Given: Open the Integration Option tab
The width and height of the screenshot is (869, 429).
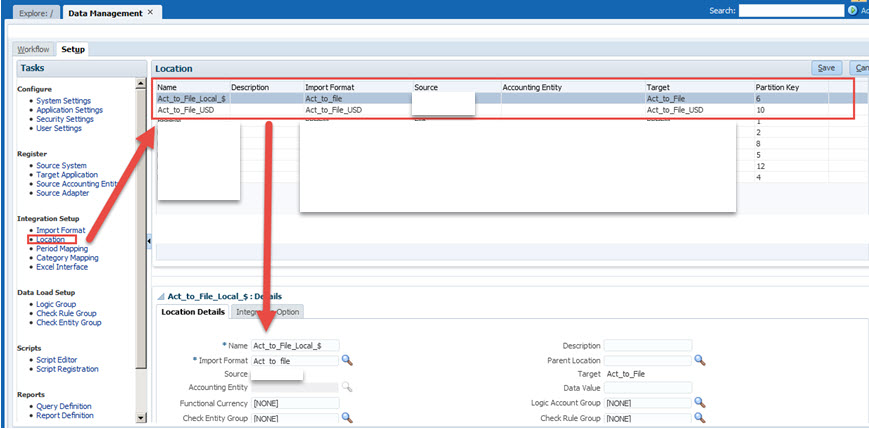Looking at the screenshot, I should [x=266, y=312].
